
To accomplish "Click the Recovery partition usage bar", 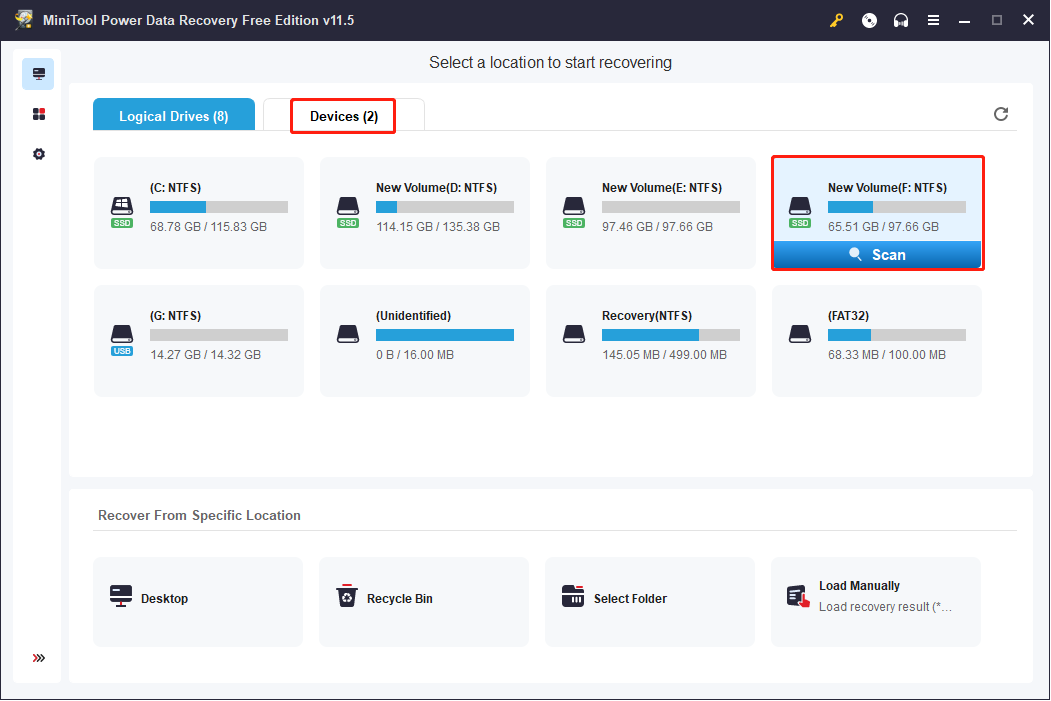I will coord(671,335).
